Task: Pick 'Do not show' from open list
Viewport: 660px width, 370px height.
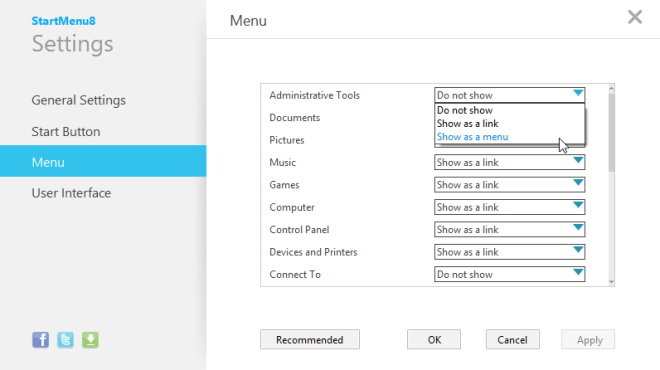Action: (x=464, y=110)
